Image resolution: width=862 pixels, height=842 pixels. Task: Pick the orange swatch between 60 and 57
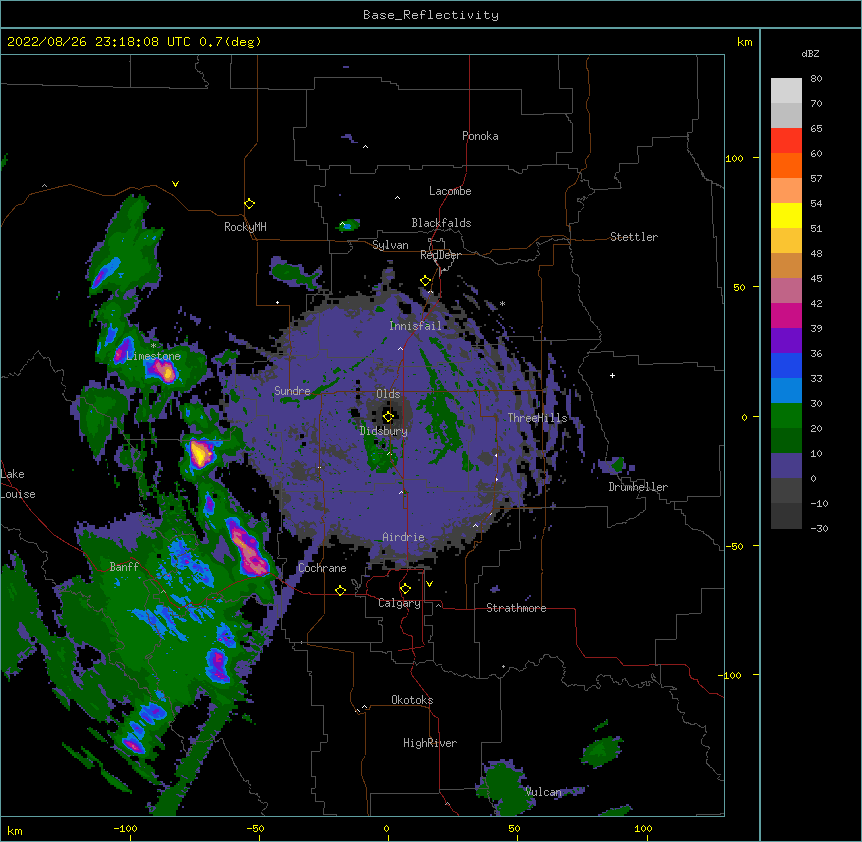pyautogui.click(x=786, y=165)
